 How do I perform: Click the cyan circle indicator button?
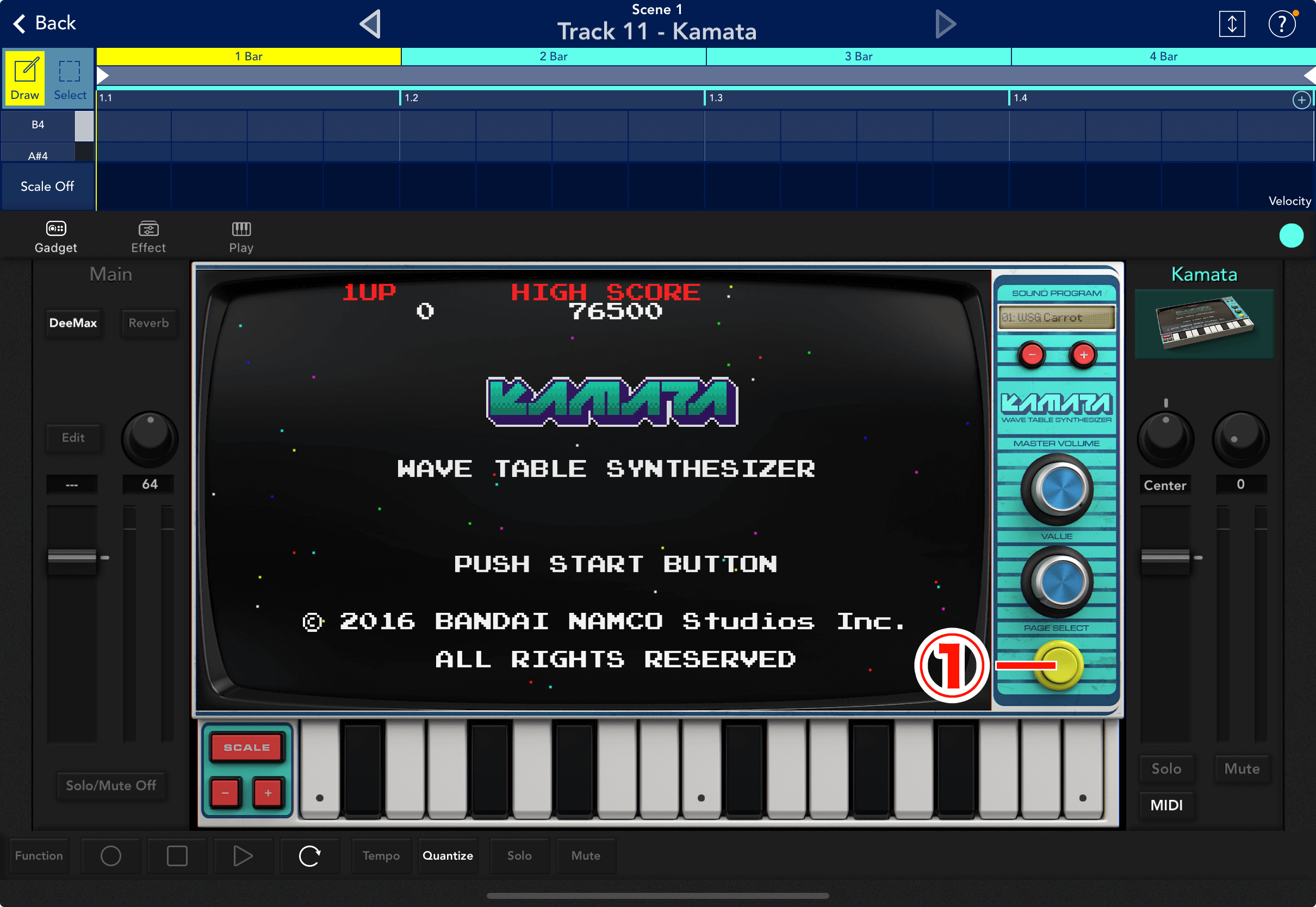(1291, 236)
